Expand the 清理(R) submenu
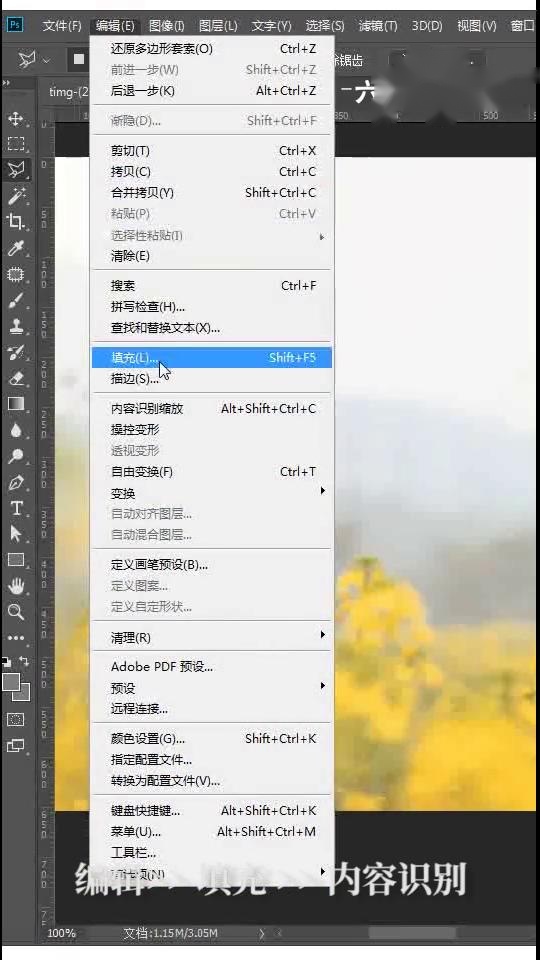Image resolution: width=540 pixels, height=960 pixels. tap(212, 637)
